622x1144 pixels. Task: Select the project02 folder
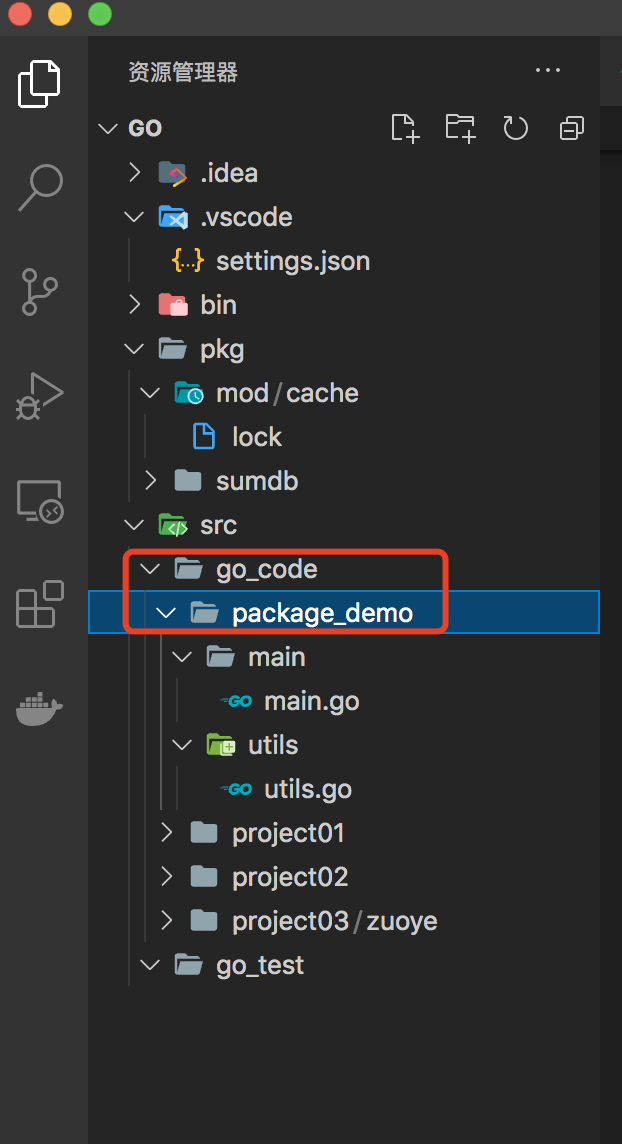(290, 877)
